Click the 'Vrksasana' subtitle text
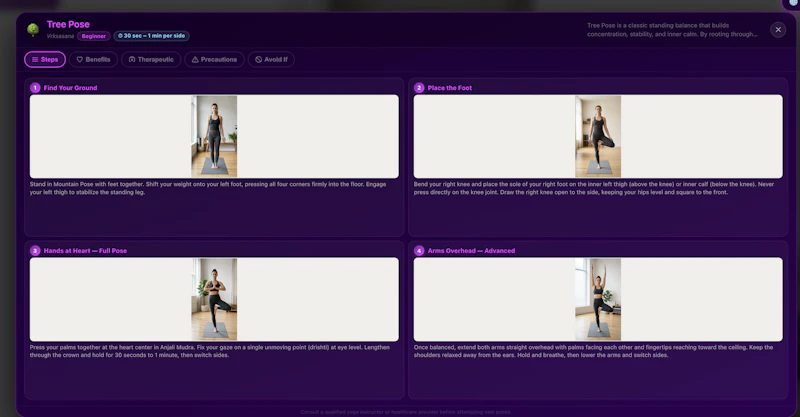Screen dimensions: 800x417 [x=60, y=36]
